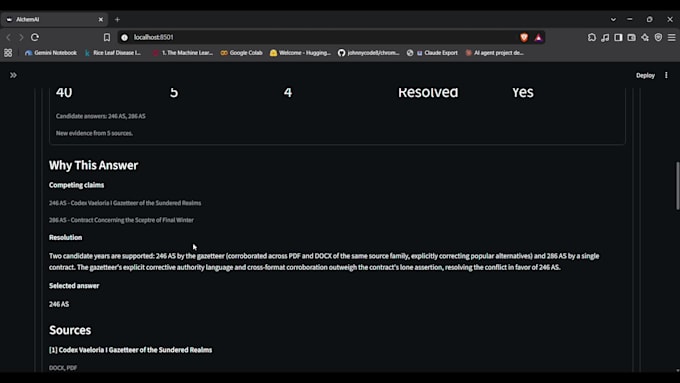Go forward using the browser forward arrow

click(21, 37)
